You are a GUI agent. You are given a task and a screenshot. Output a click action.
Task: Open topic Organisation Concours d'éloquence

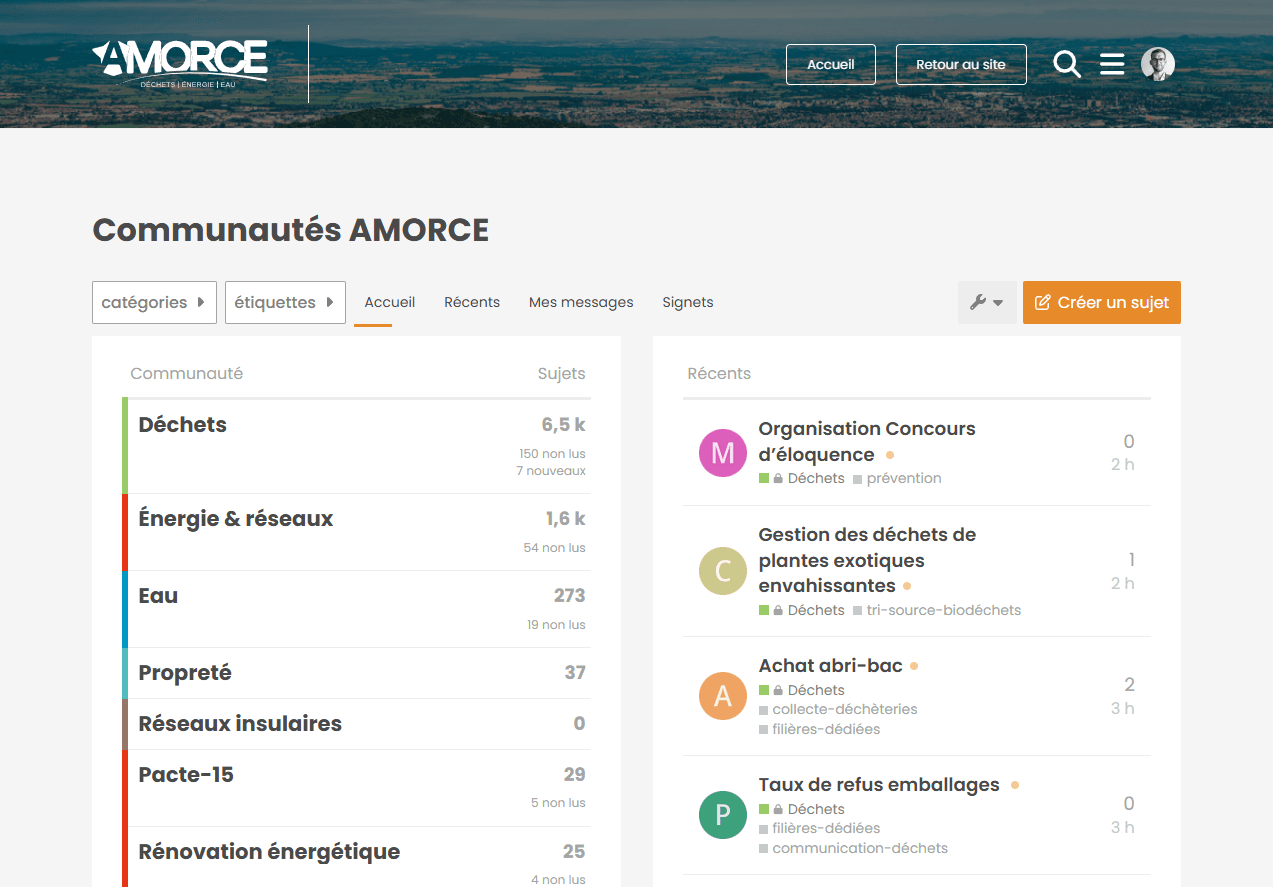pyautogui.click(x=867, y=441)
